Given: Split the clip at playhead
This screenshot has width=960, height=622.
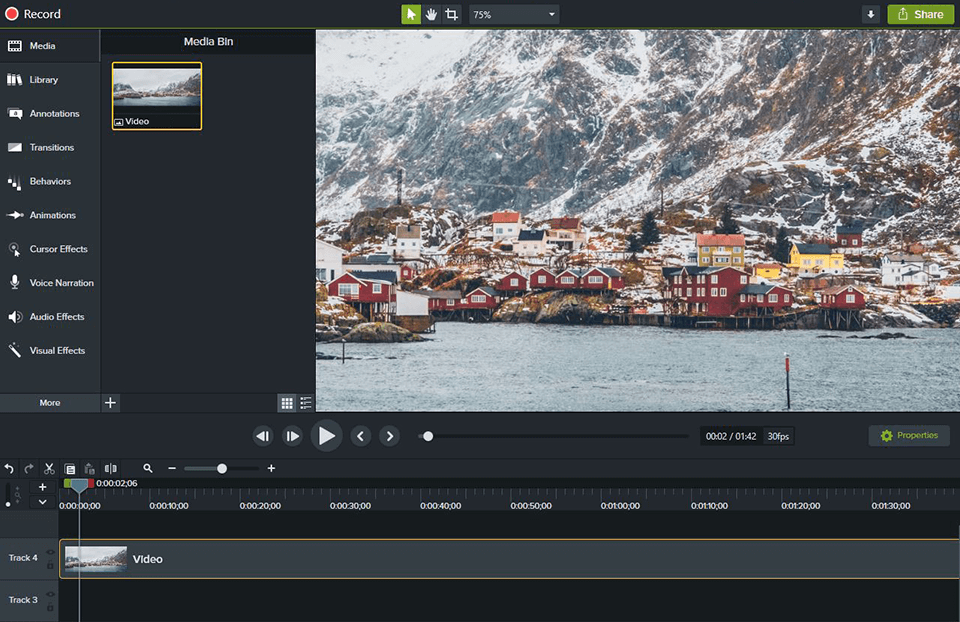Looking at the screenshot, I should pyautogui.click(x=110, y=468).
